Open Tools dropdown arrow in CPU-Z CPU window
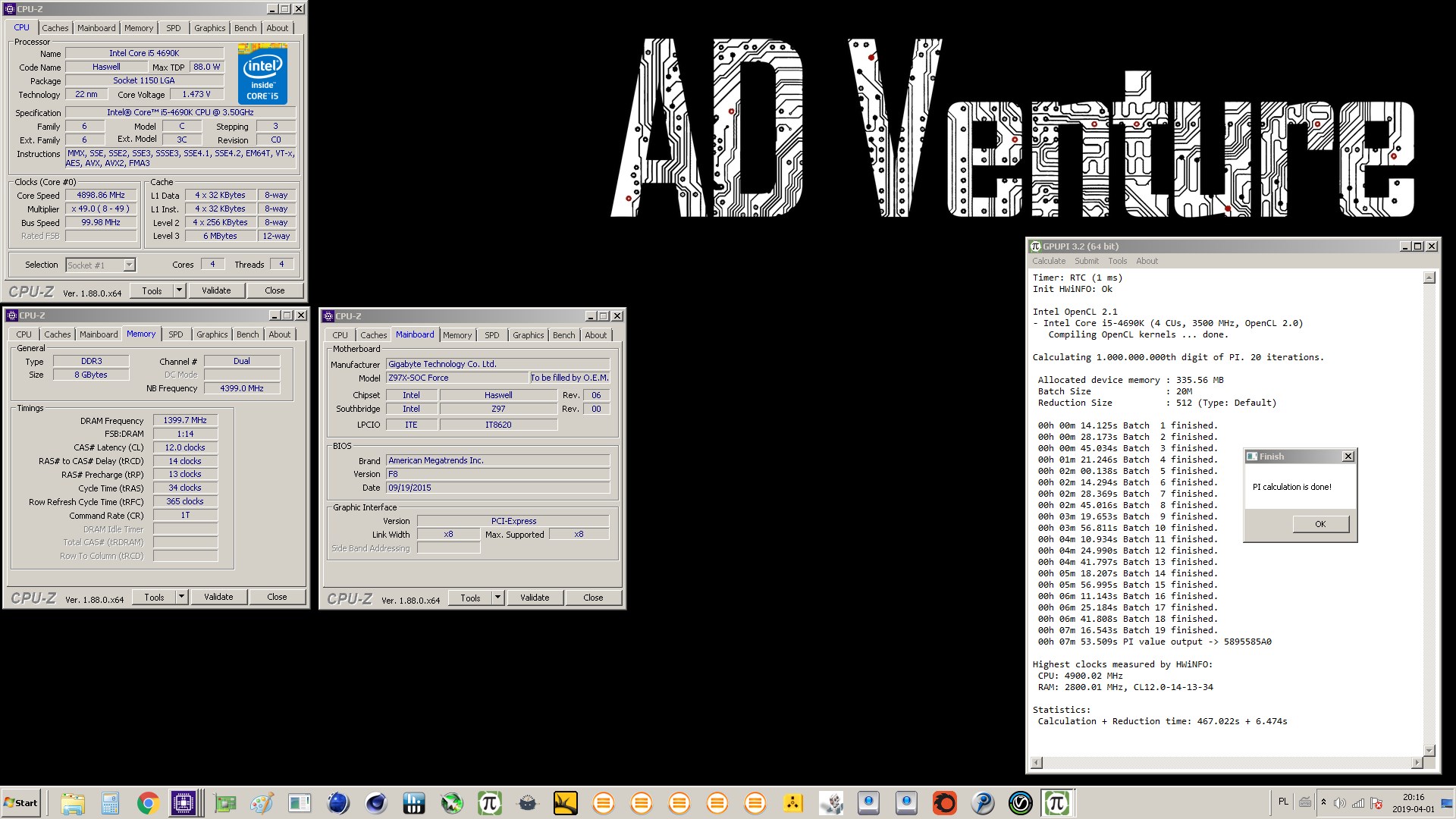 click(180, 290)
